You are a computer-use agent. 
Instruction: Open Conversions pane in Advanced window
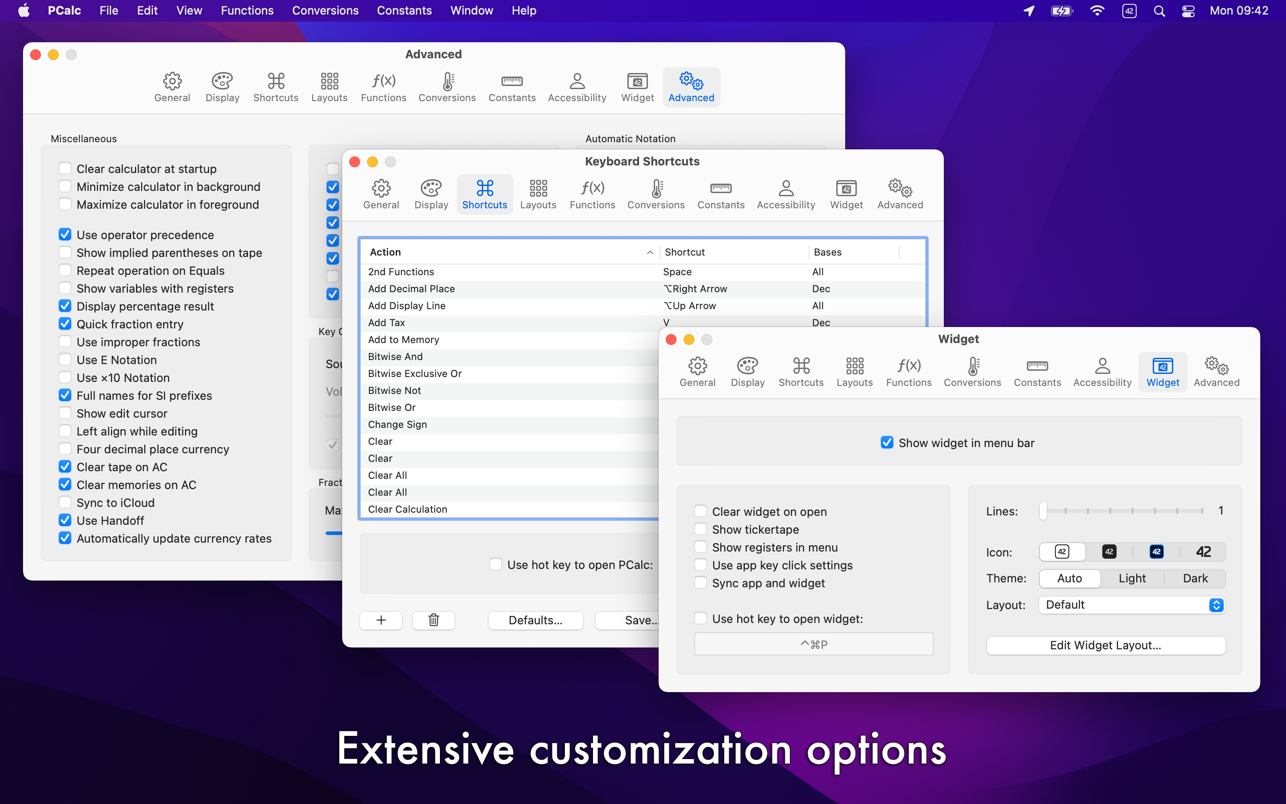pos(446,87)
